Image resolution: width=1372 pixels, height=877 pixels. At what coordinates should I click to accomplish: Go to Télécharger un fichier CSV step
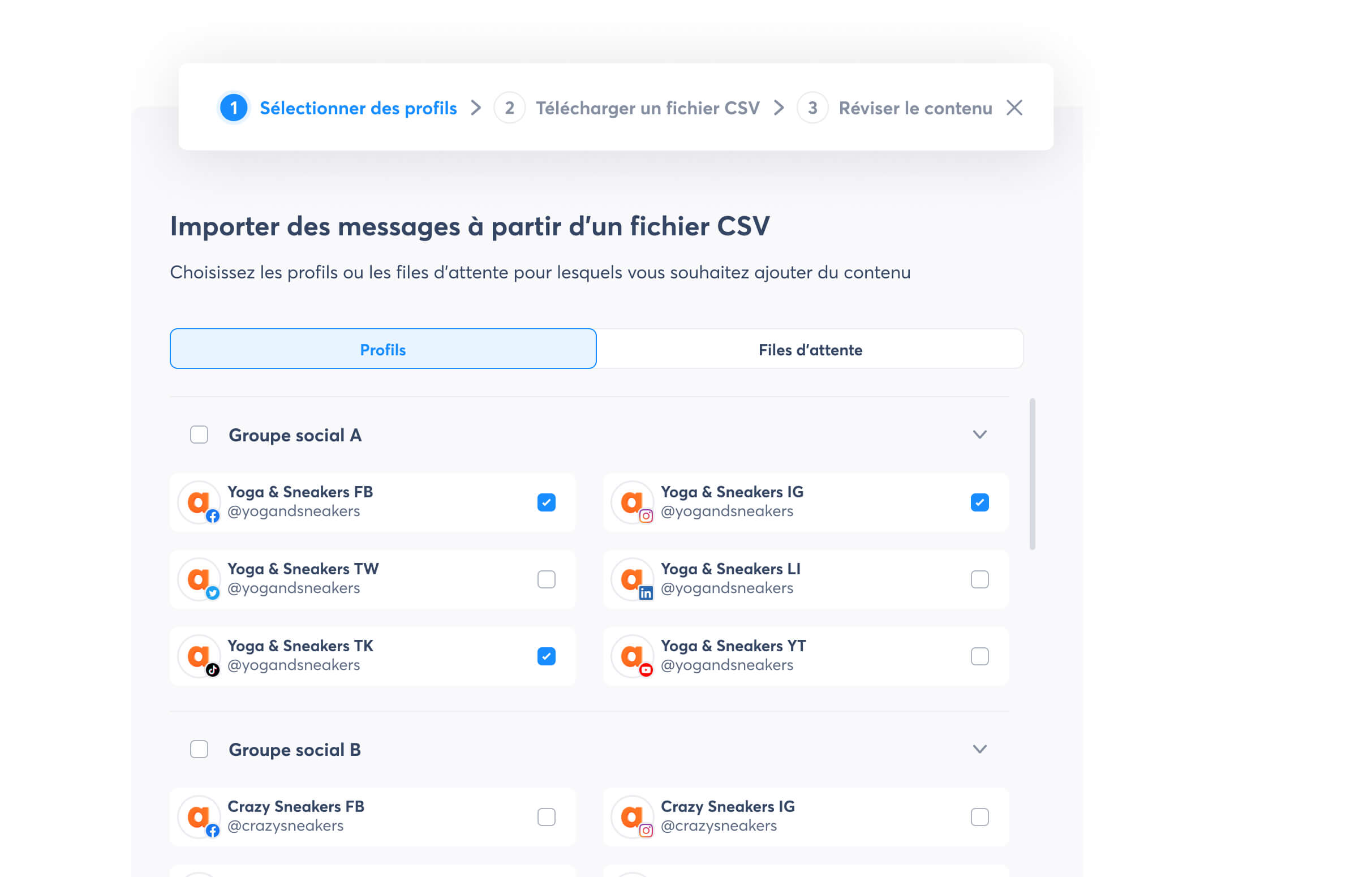pyautogui.click(x=647, y=108)
